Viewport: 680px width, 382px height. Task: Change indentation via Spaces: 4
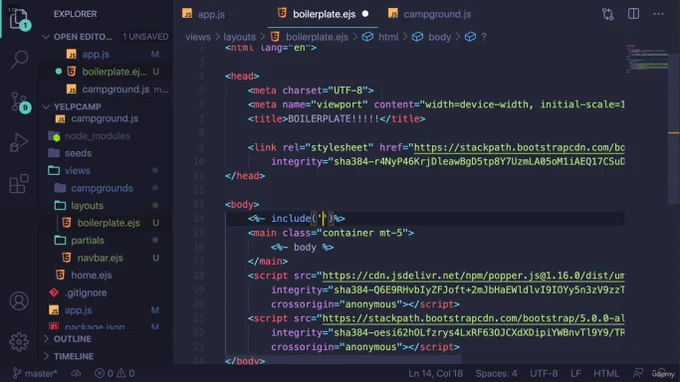tap(496, 373)
